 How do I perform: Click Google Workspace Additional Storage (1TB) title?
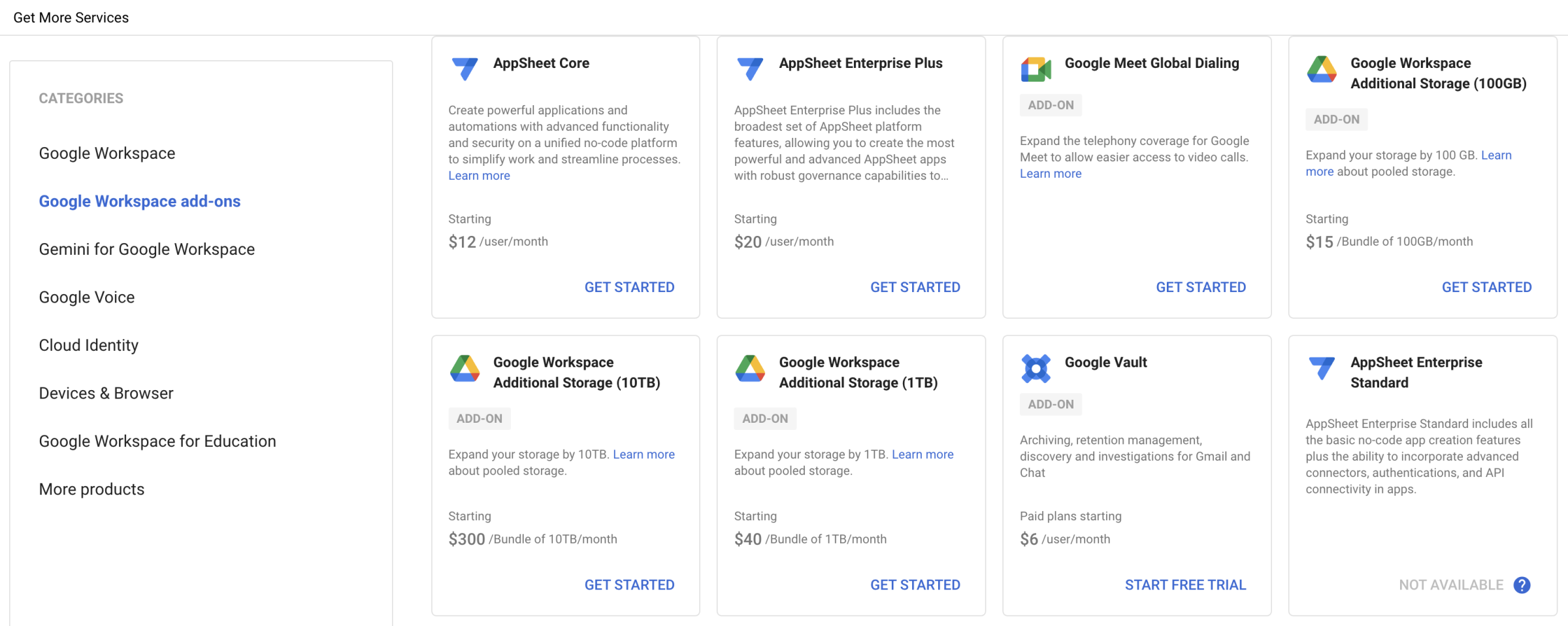coord(858,372)
